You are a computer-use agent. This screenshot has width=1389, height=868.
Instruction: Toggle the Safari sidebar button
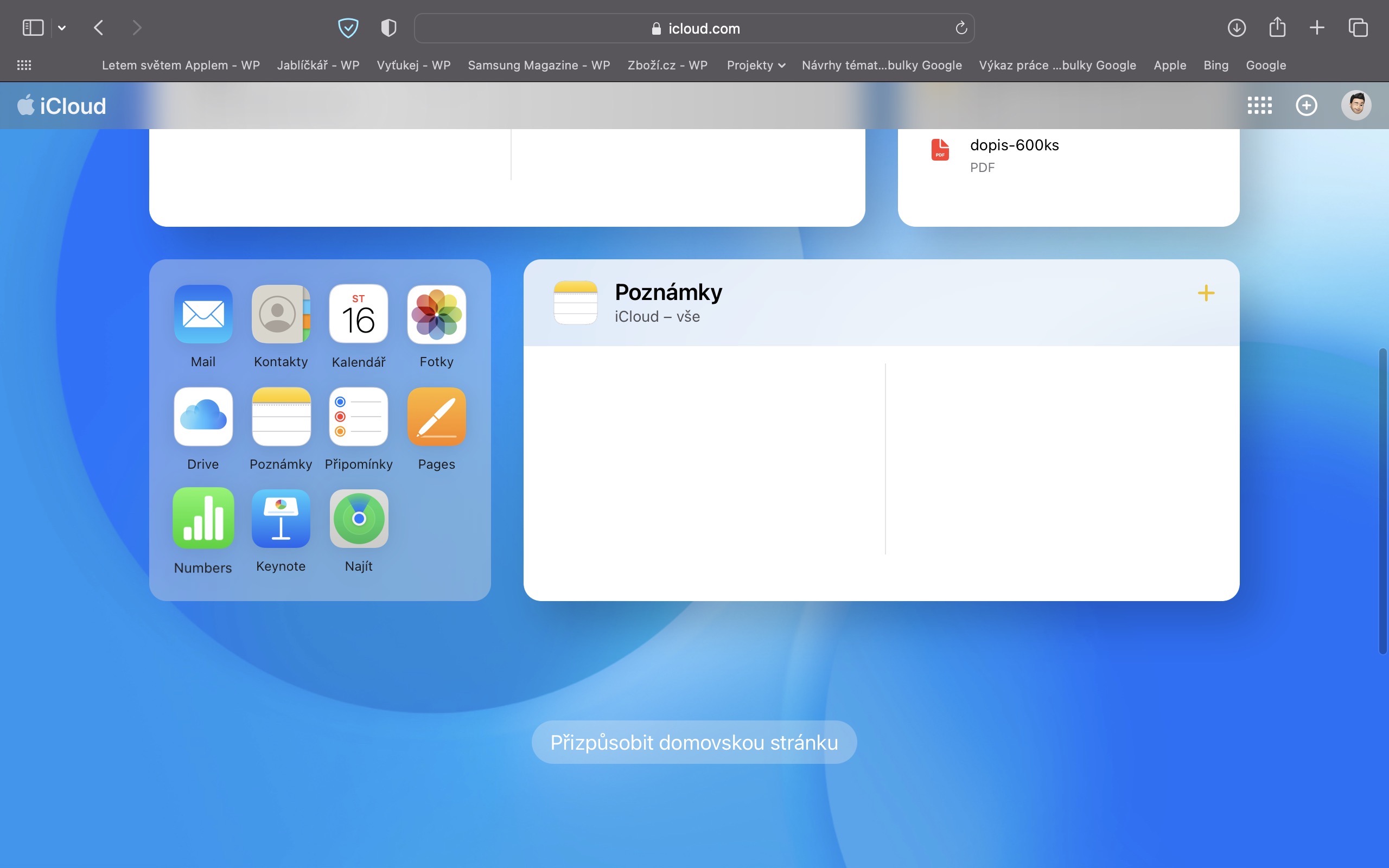click(33, 28)
